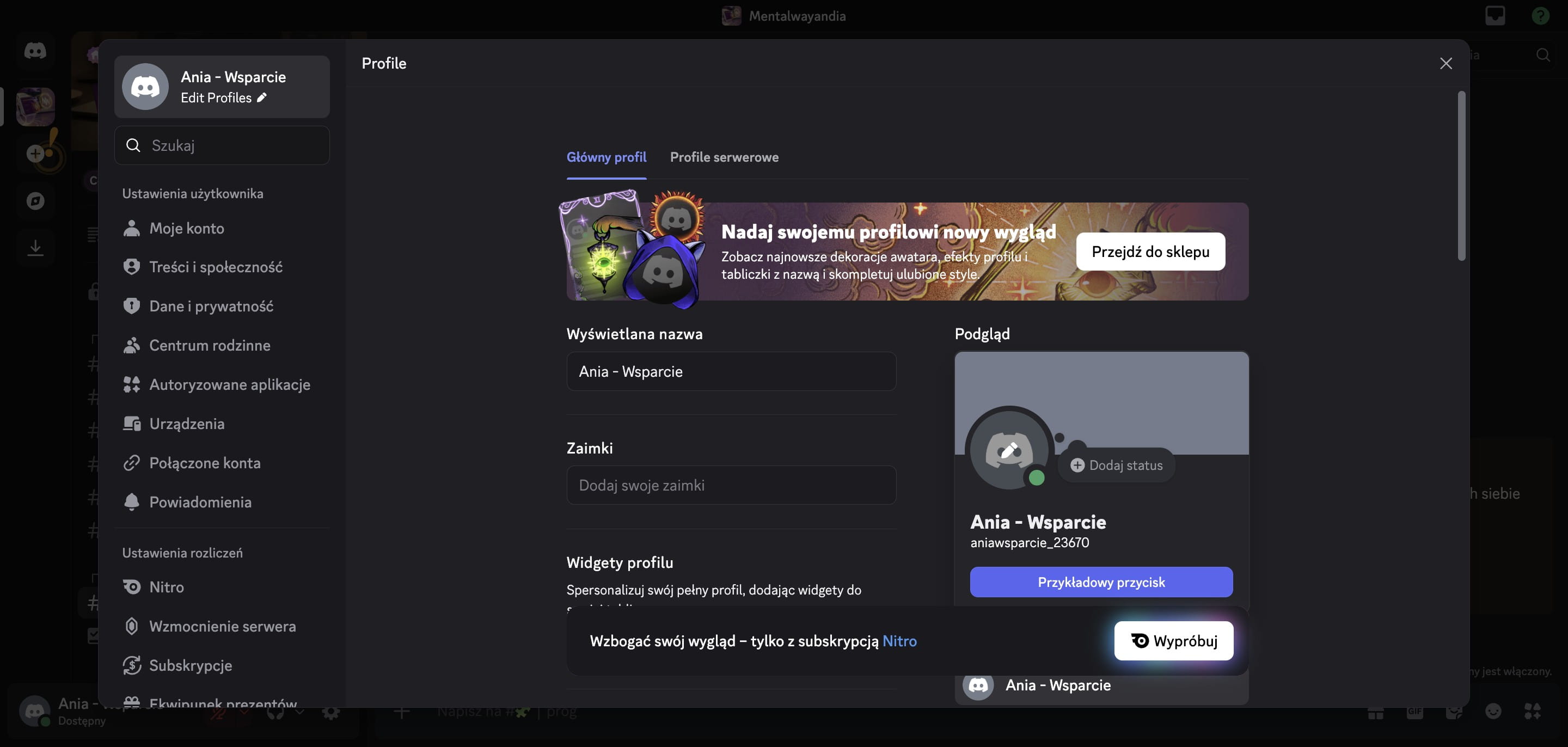
Task: Open the inbox icon at top right
Action: tap(1495, 16)
